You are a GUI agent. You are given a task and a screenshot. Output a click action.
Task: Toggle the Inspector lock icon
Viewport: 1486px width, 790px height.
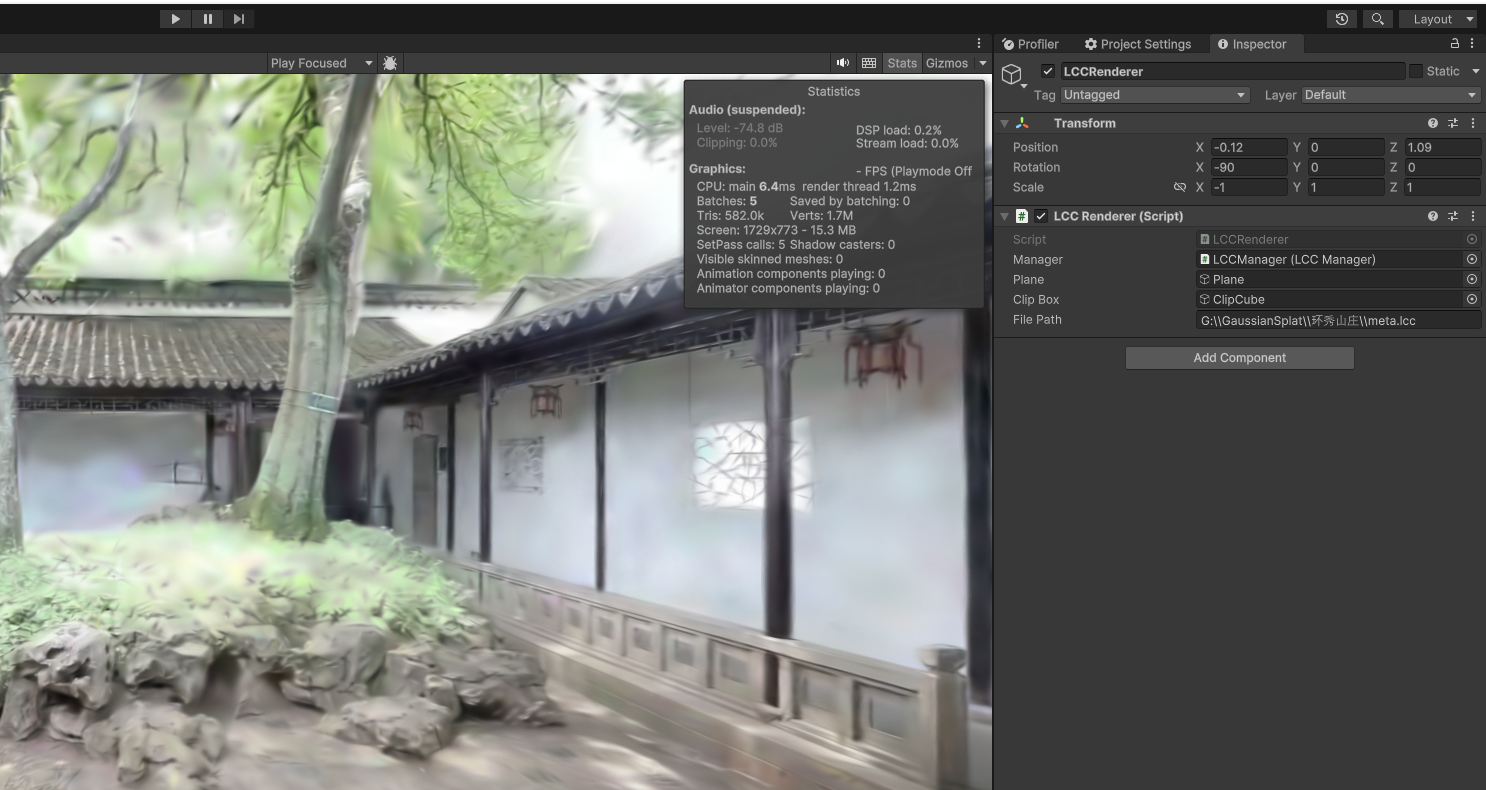pos(1455,44)
